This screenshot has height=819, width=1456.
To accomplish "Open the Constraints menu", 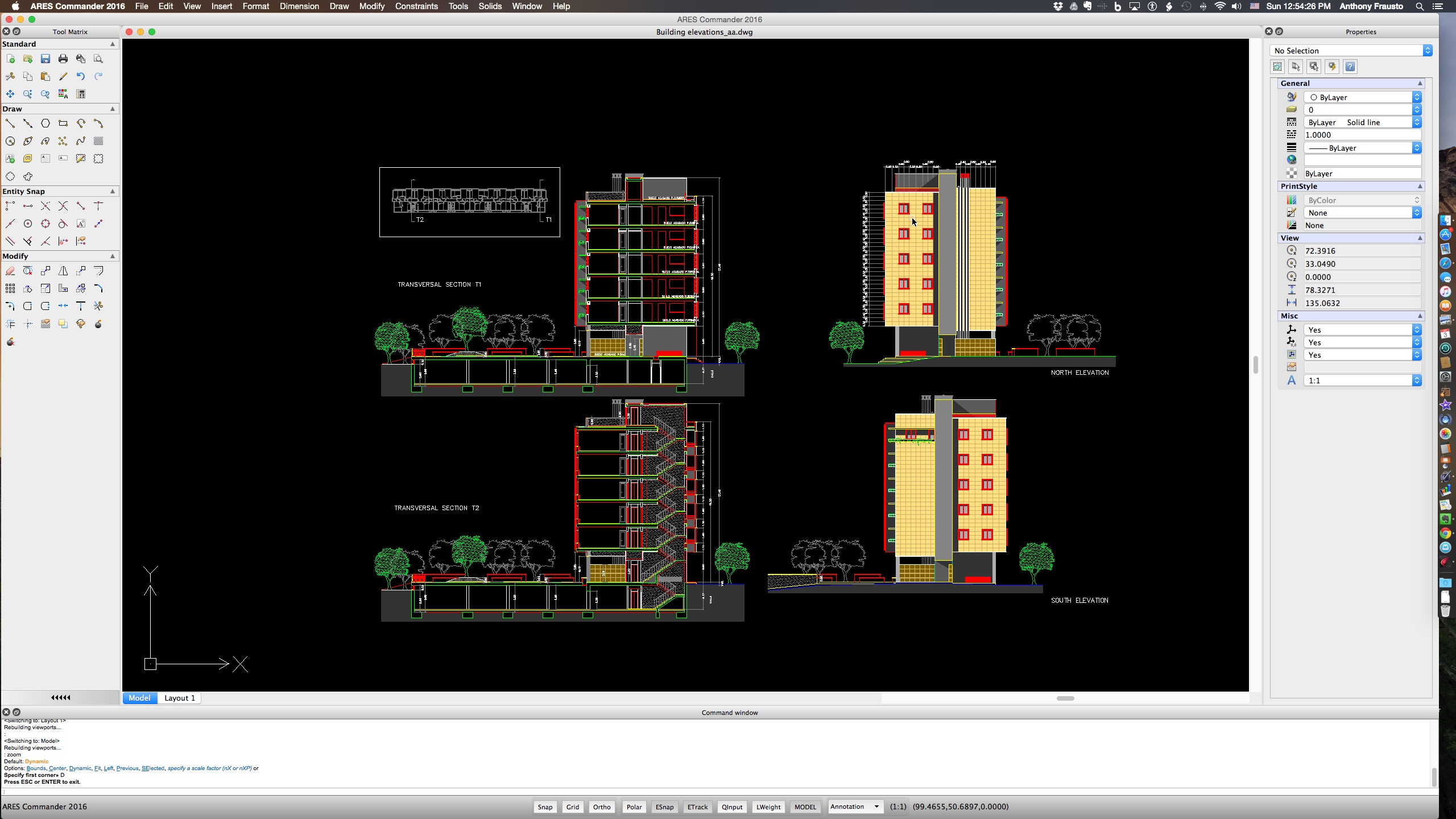I will pos(416,6).
